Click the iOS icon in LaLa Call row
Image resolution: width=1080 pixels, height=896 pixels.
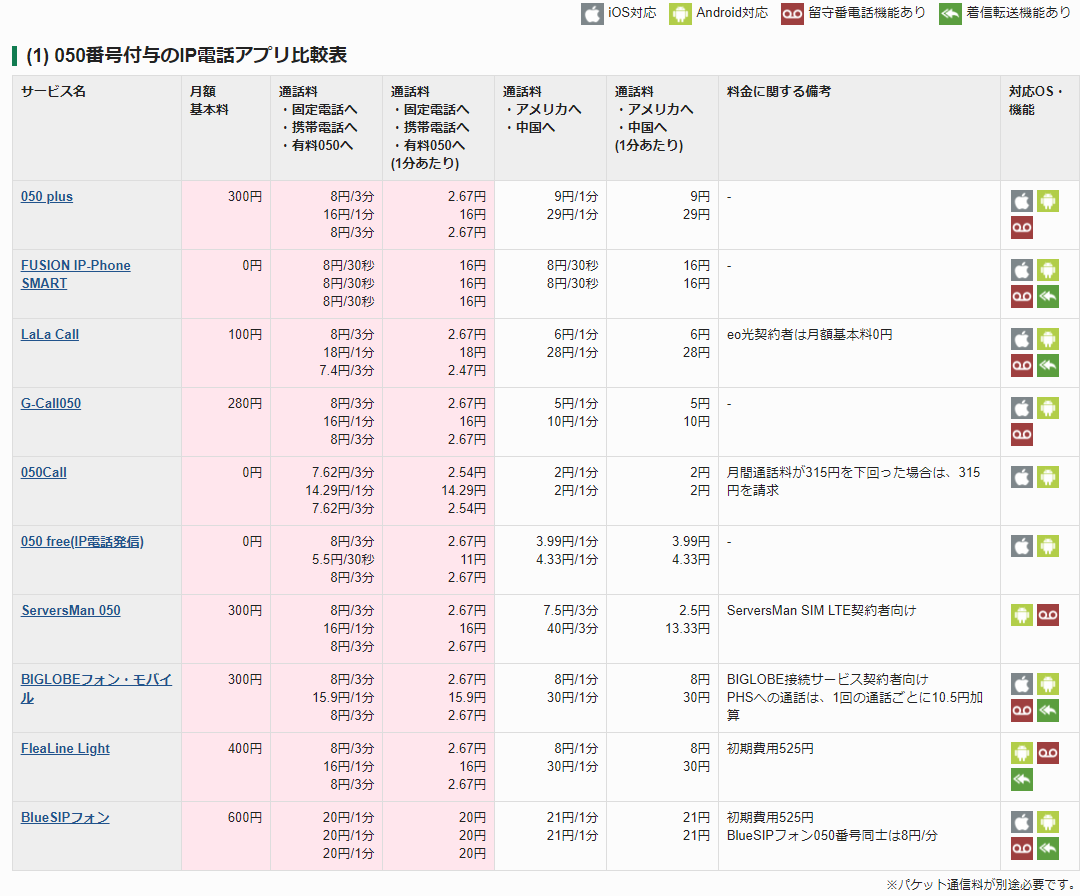(1021, 339)
